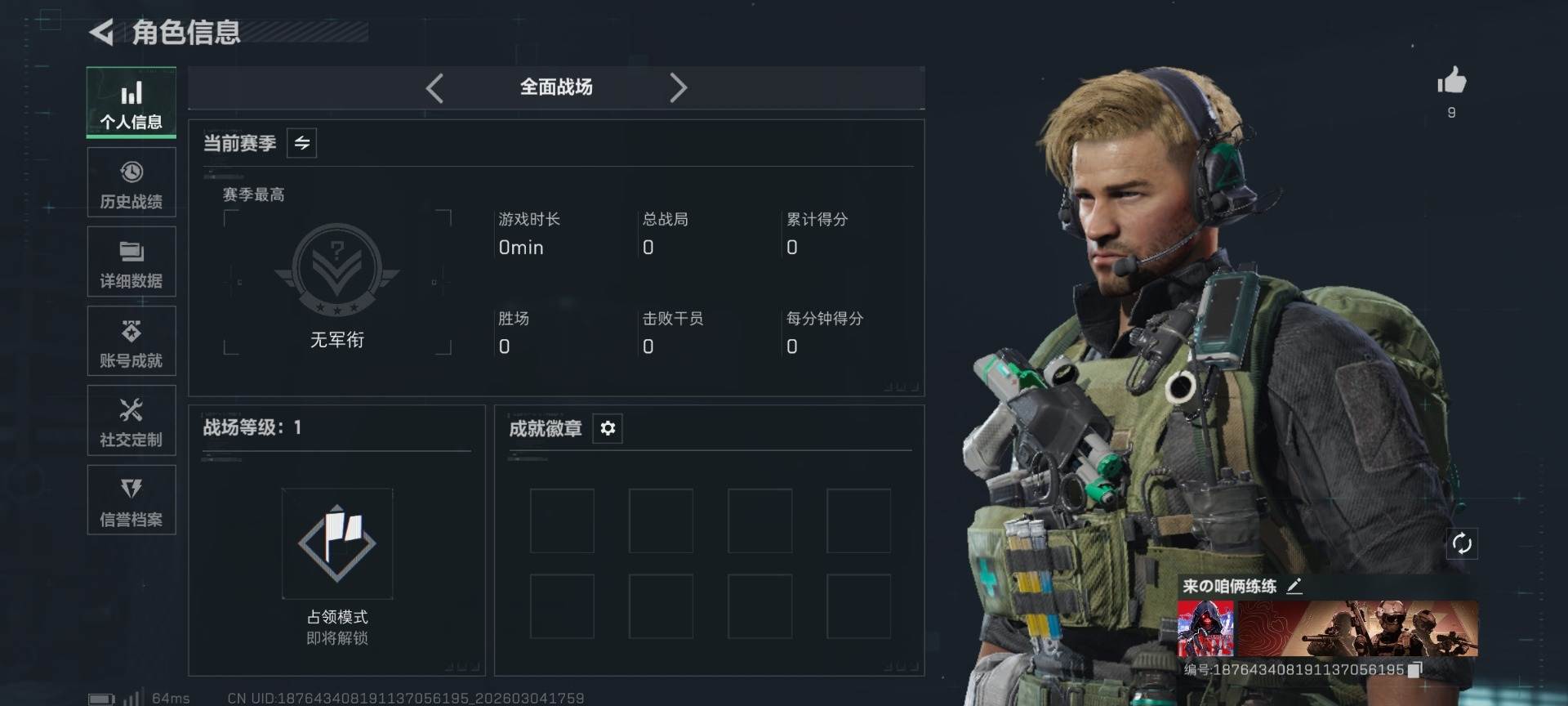
Task: Select the player avatar thumbnail
Action: [1205, 628]
